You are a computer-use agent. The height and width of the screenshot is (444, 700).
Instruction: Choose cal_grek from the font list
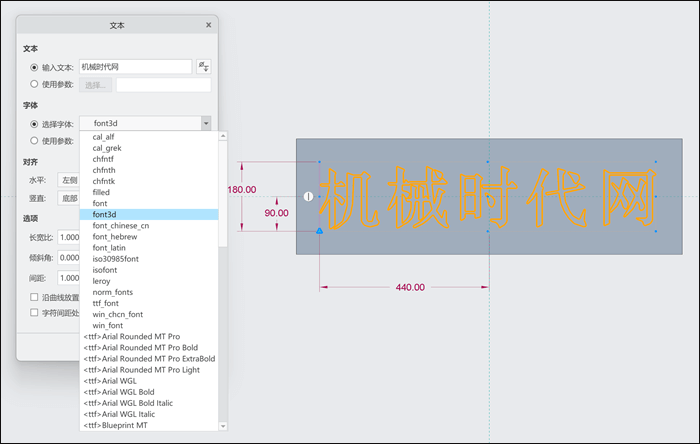pos(149,148)
